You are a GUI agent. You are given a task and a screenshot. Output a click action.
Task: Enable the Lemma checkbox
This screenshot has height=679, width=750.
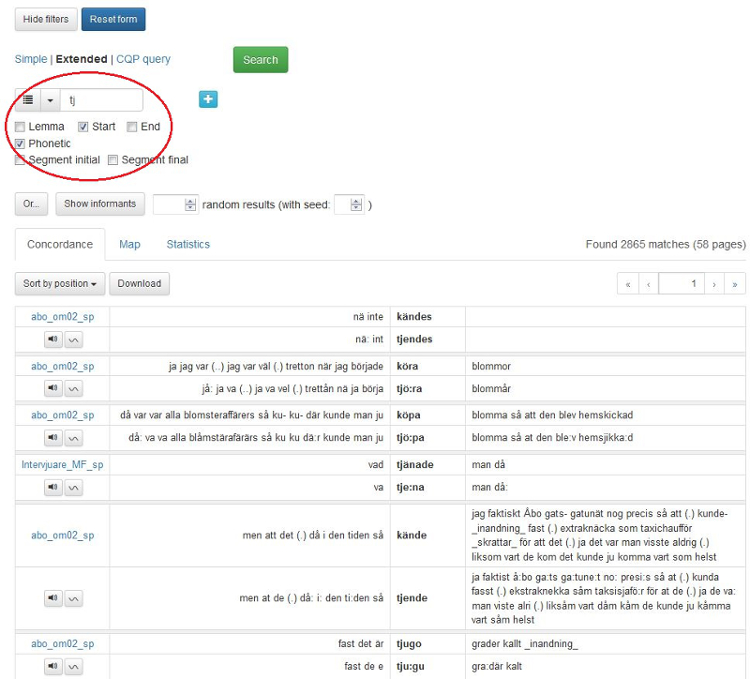point(21,127)
